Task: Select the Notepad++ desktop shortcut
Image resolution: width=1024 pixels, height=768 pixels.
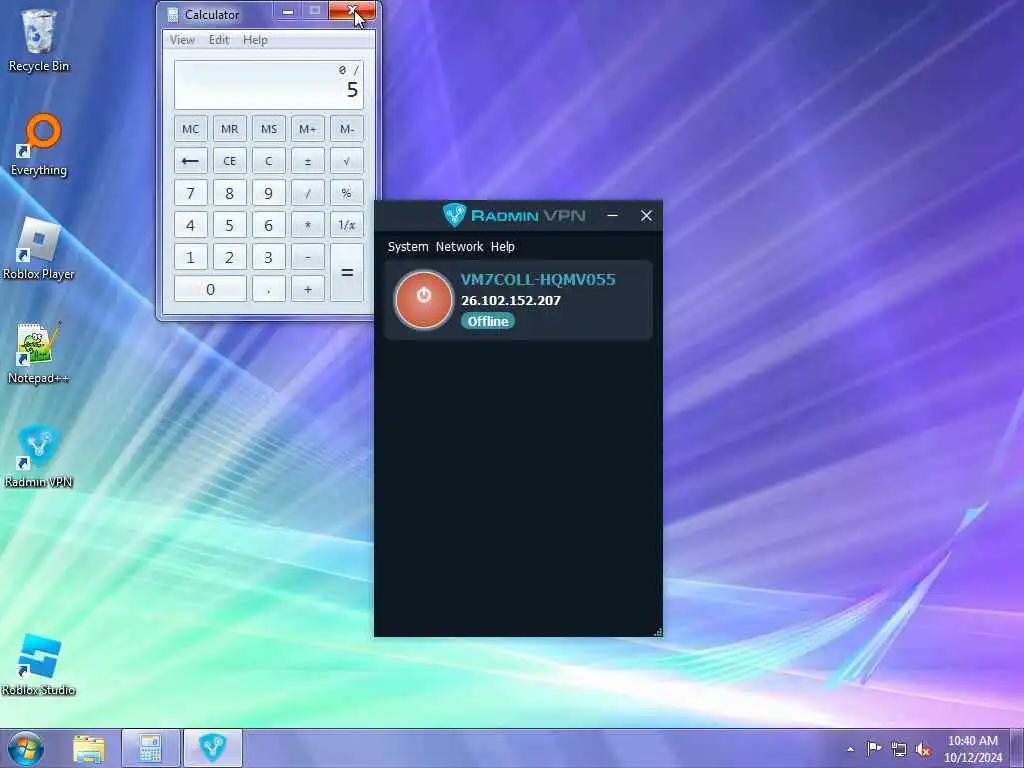Action: point(39,353)
